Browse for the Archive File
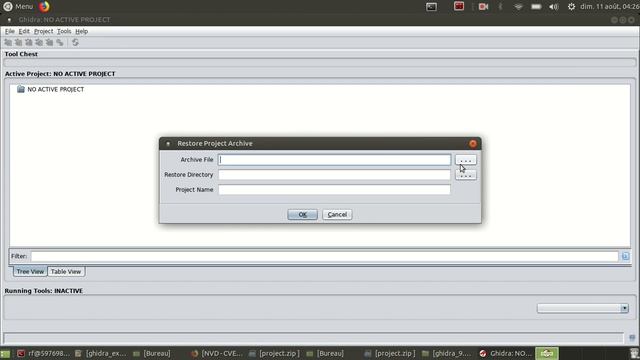The image size is (640, 360). (x=466, y=160)
